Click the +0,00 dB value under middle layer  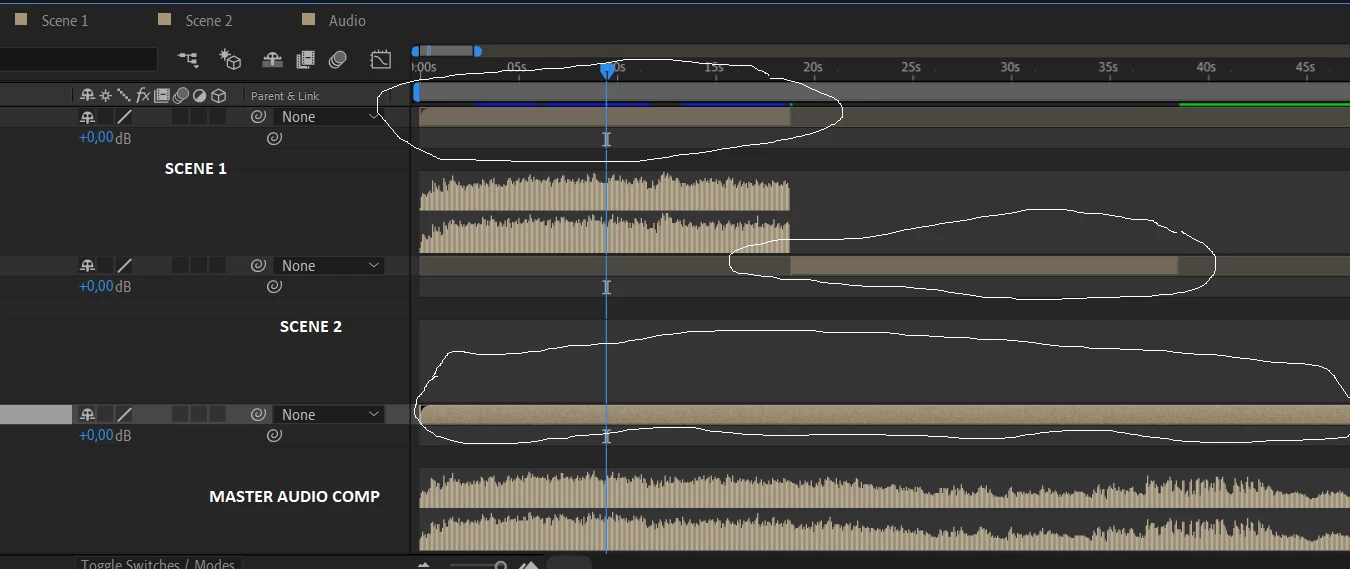click(x=96, y=286)
